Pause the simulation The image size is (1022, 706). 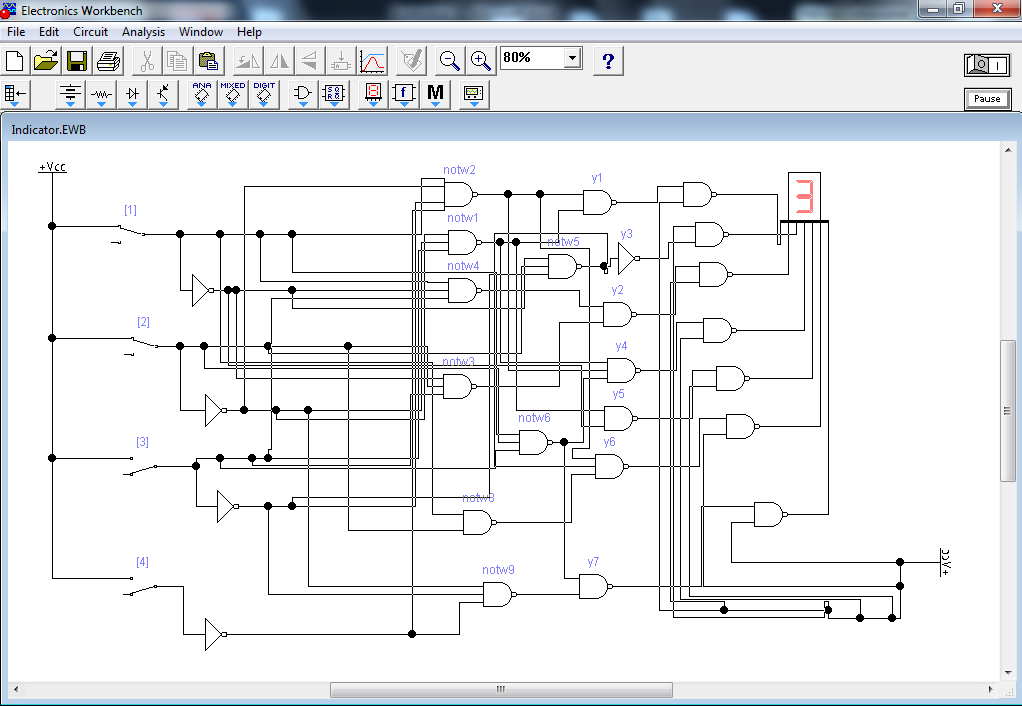tap(987, 99)
